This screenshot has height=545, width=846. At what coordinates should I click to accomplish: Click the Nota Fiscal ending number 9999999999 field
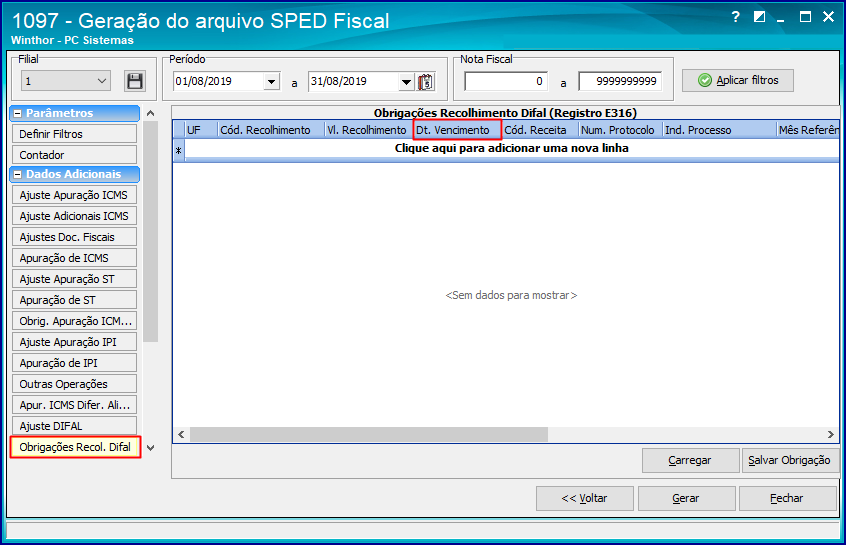(x=620, y=81)
